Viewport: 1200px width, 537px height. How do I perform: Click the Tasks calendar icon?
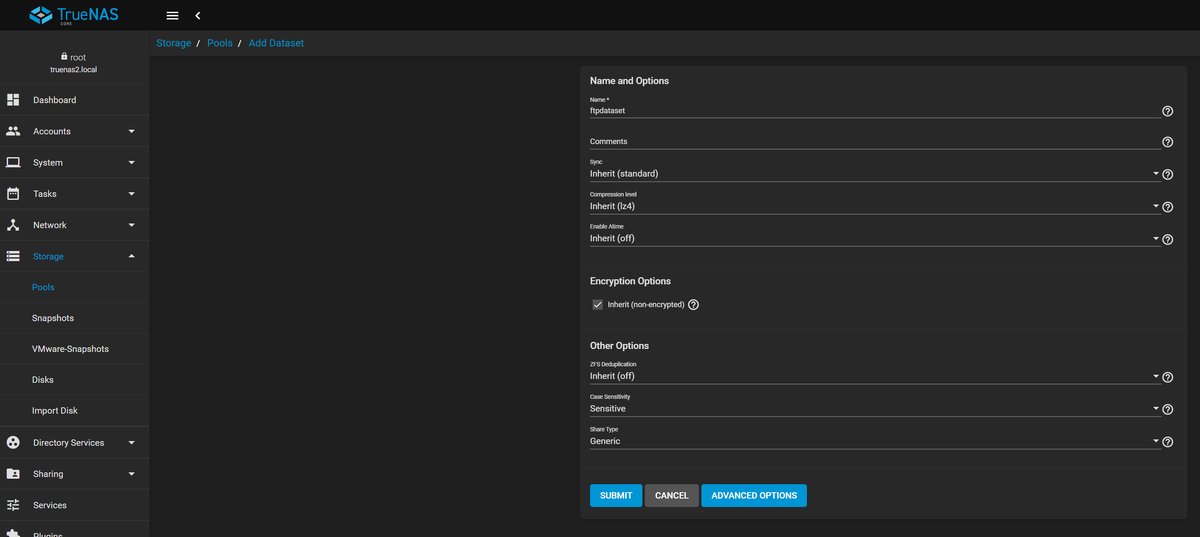(13, 194)
